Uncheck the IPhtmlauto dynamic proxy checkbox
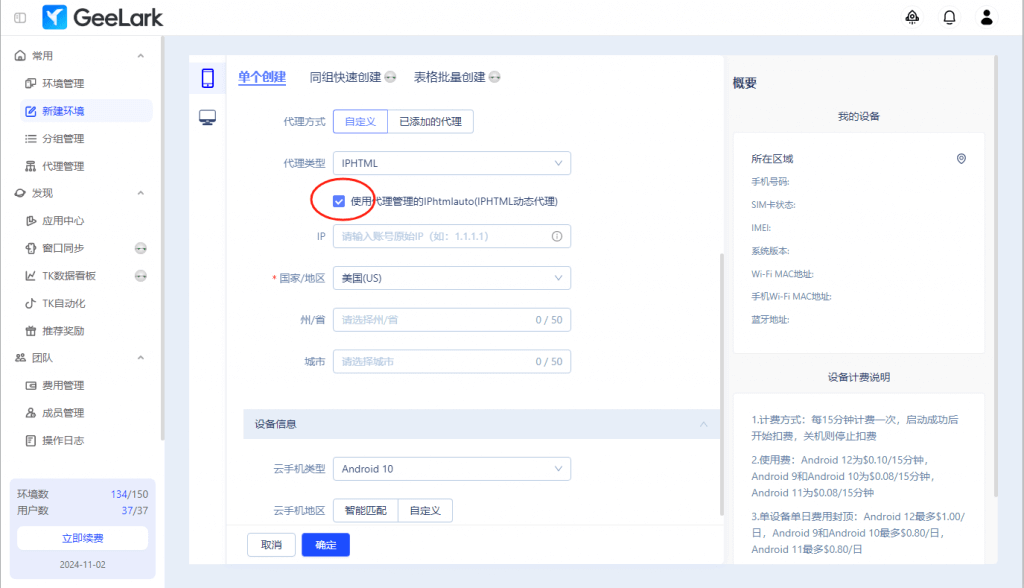This screenshot has height=588, width=1024. pos(339,201)
